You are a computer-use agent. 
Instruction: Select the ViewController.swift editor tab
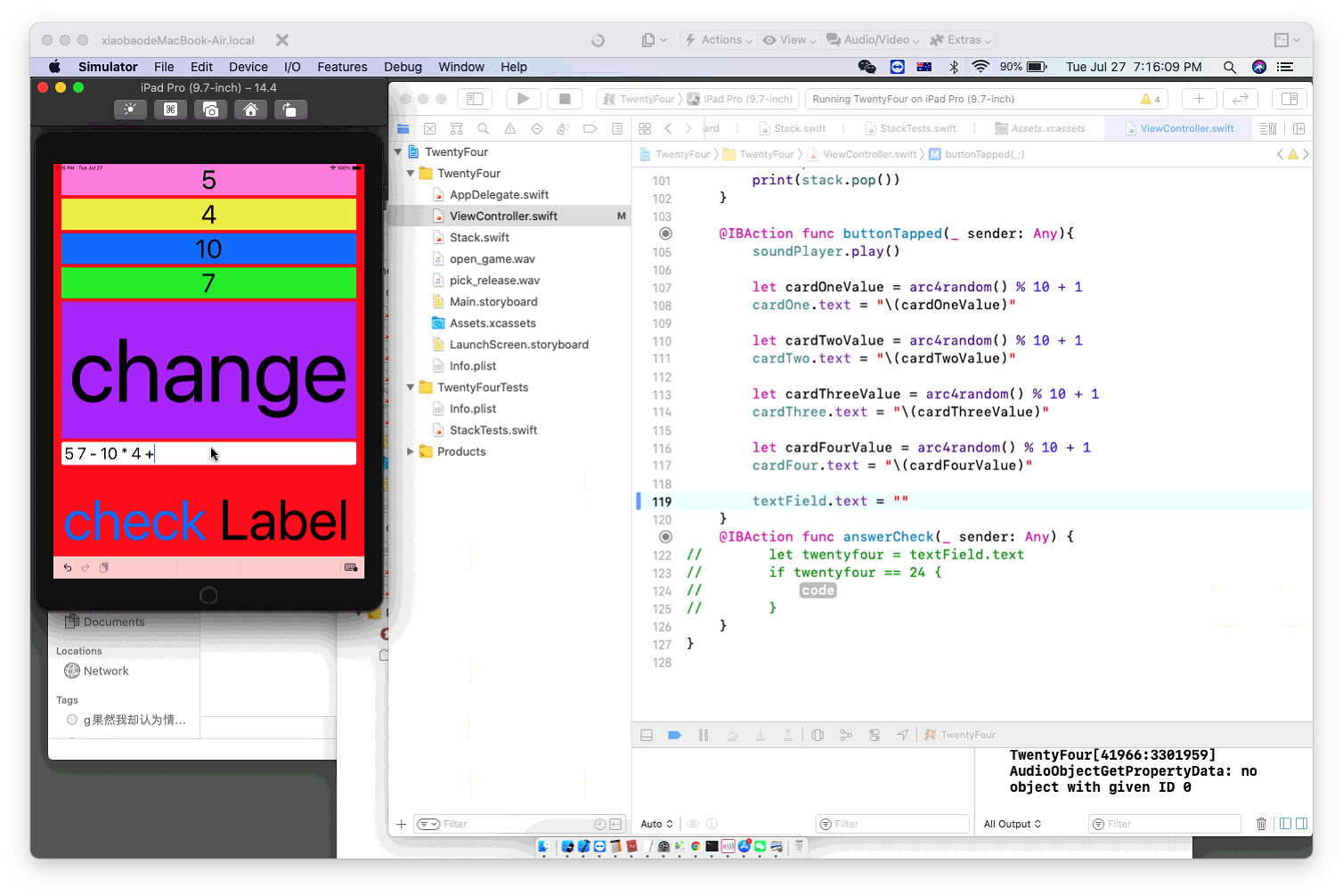coord(1179,129)
